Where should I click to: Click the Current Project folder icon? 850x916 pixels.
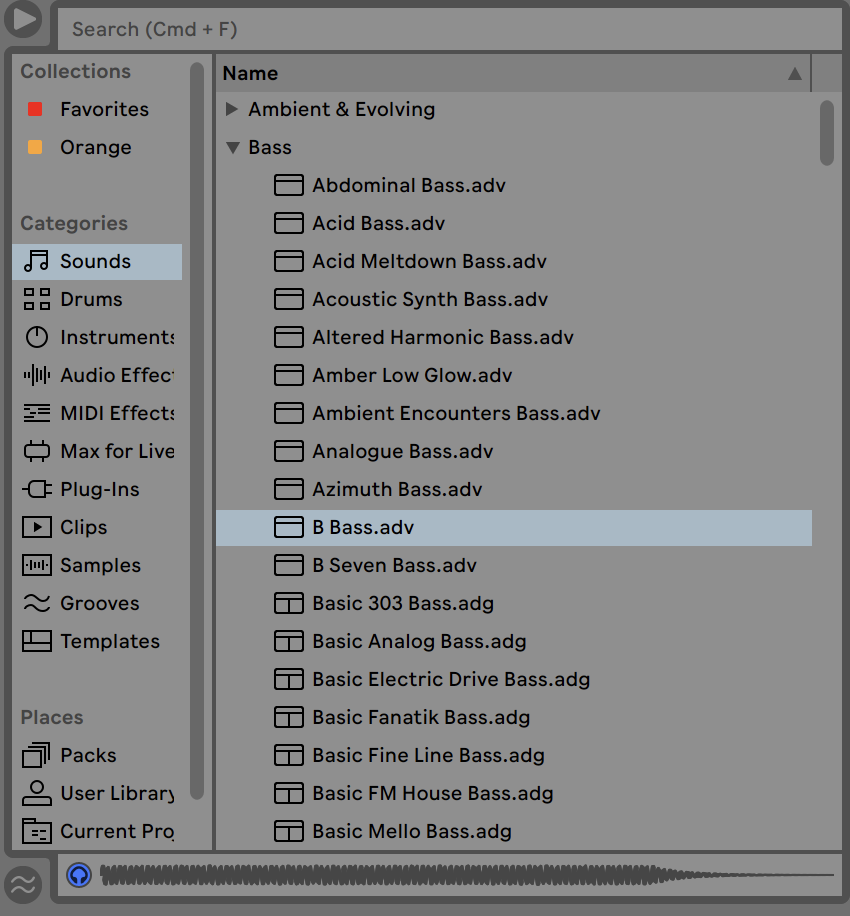[x=36, y=831]
